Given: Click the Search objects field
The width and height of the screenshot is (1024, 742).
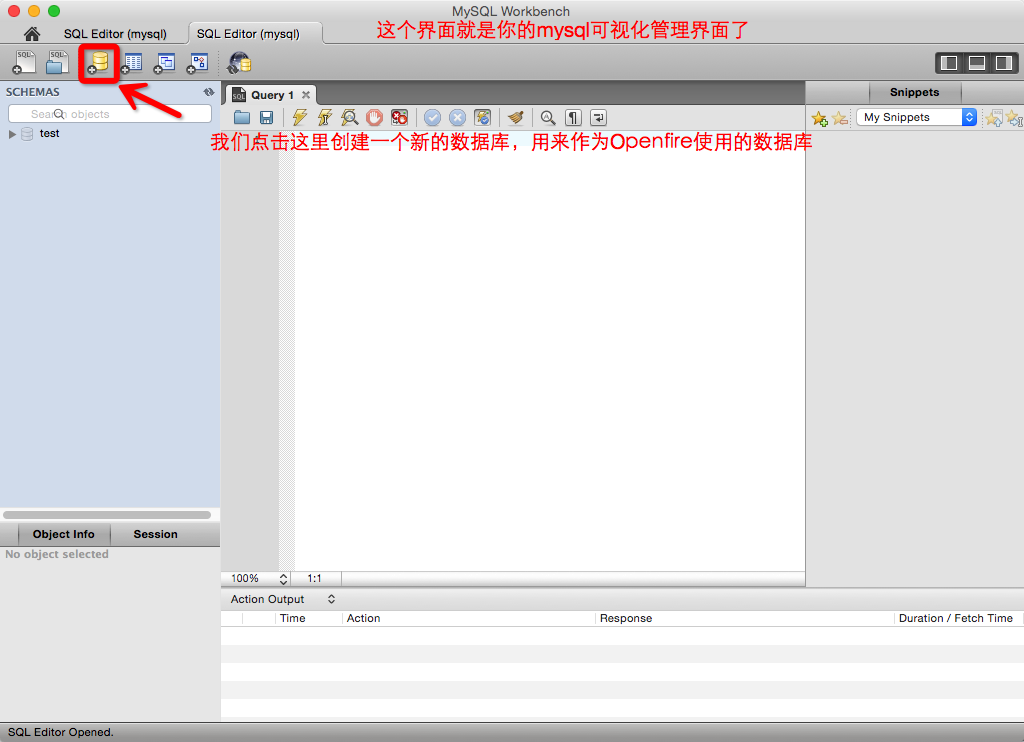Looking at the screenshot, I should point(110,114).
